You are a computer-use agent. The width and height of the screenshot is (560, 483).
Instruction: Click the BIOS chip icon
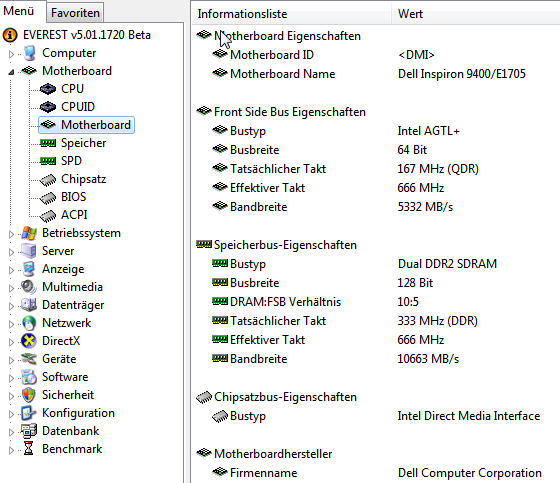(48, 198)
